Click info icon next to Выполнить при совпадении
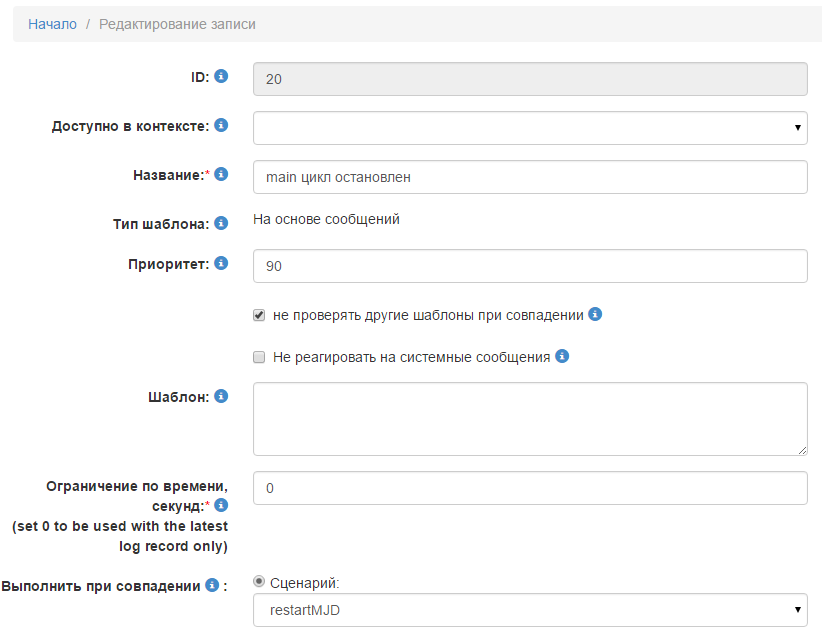Screen dimensions: 822x639 coord(212,585)
